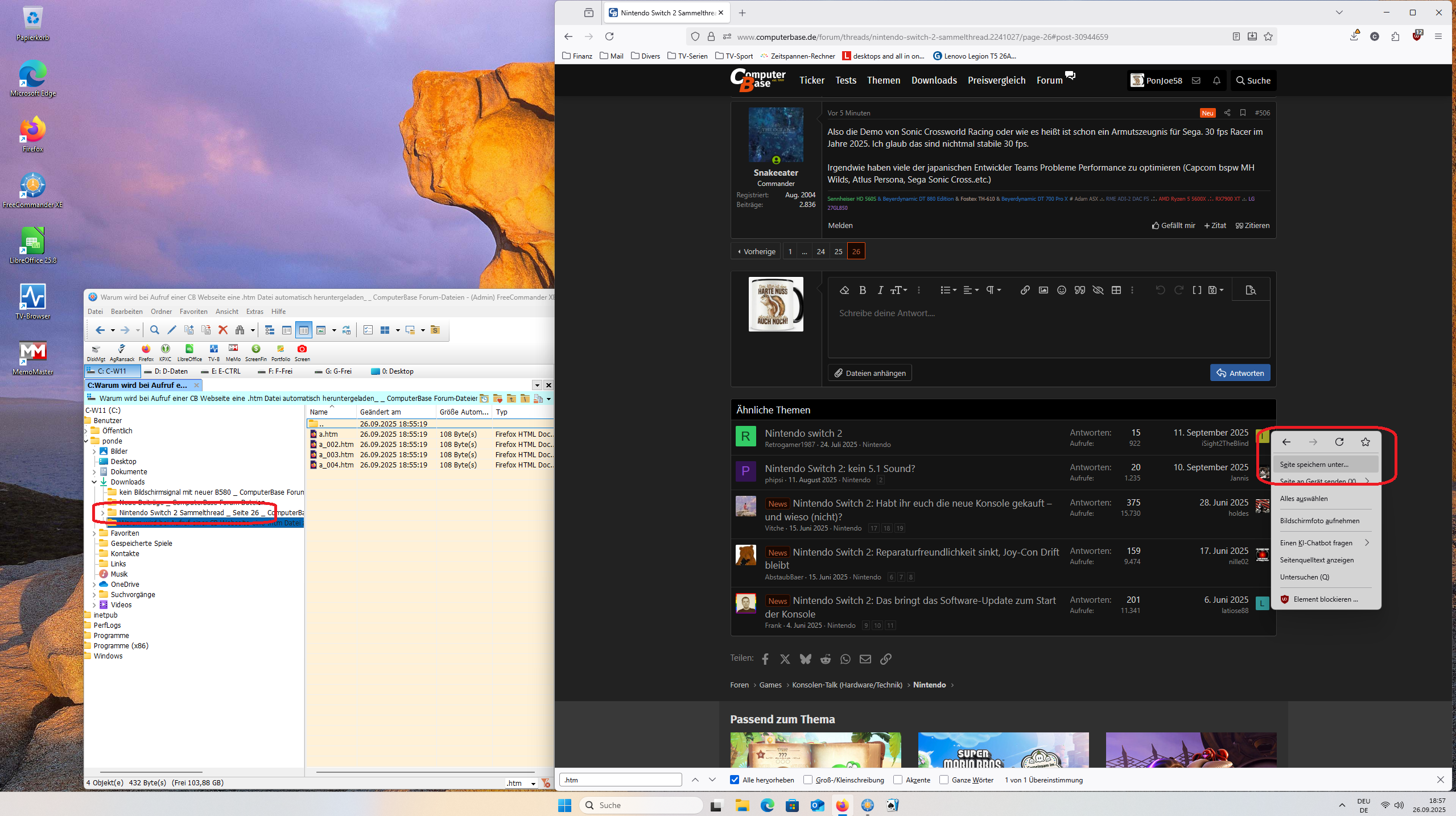Go to forum page 25
The width and height of the screenshot is (1456, 816).
coord(838,251)
